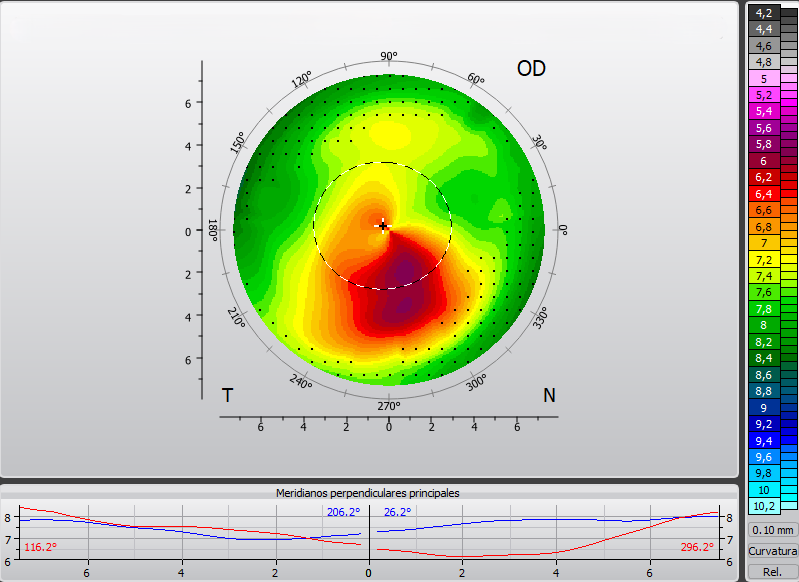Click the 210° angle label
Viewport: 799px width, 582px height.
coord(236,318)
